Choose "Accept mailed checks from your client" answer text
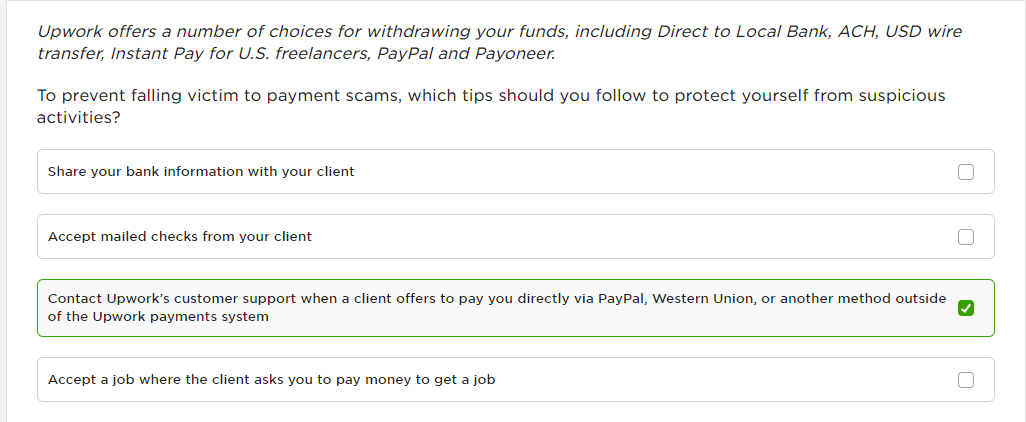Screen dimensions: 1026x422 180,237
